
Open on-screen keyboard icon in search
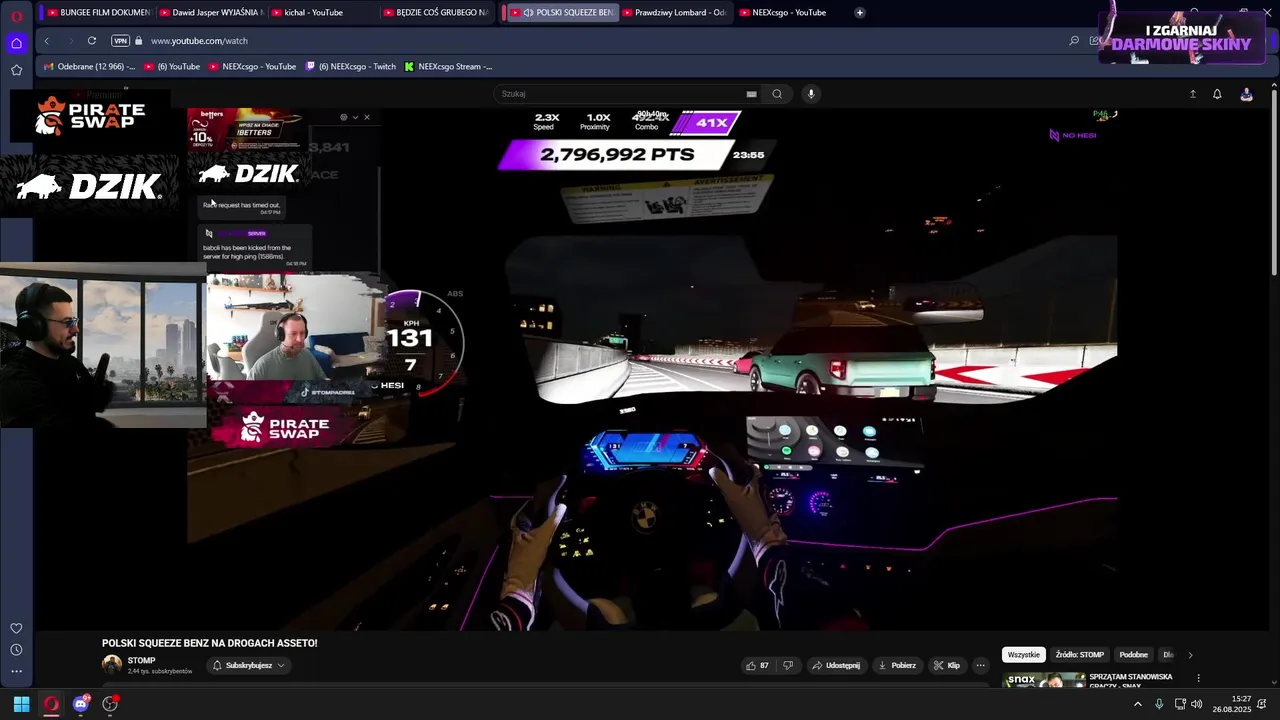click(751, 94)
